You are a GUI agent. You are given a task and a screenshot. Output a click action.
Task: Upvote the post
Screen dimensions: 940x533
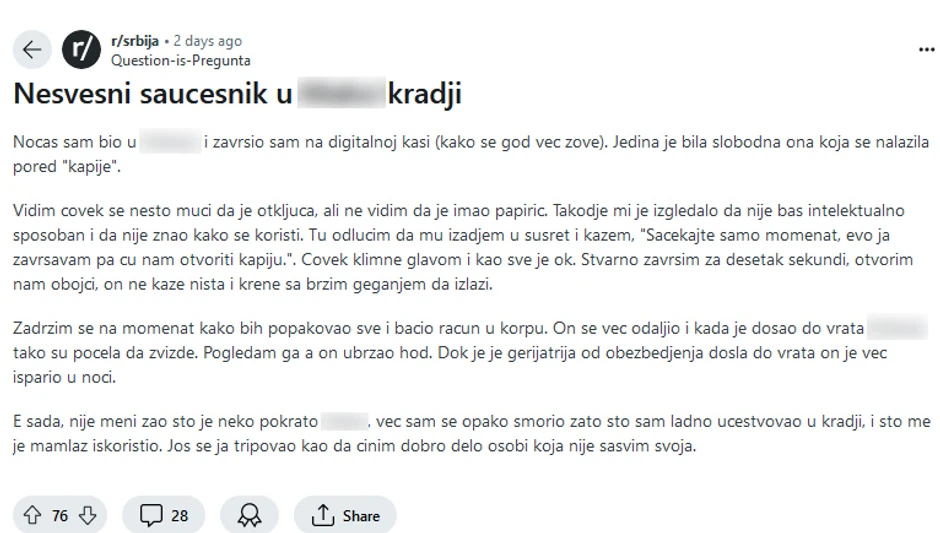tap(33, 515)
